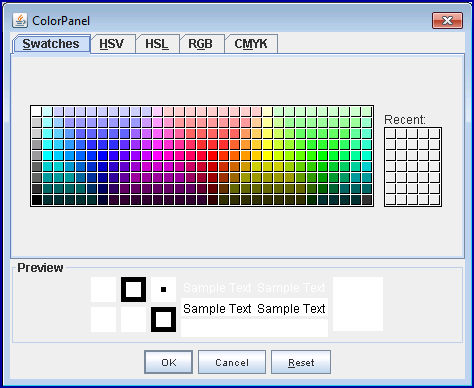Go to the CMYK tab

click(251, 44)
